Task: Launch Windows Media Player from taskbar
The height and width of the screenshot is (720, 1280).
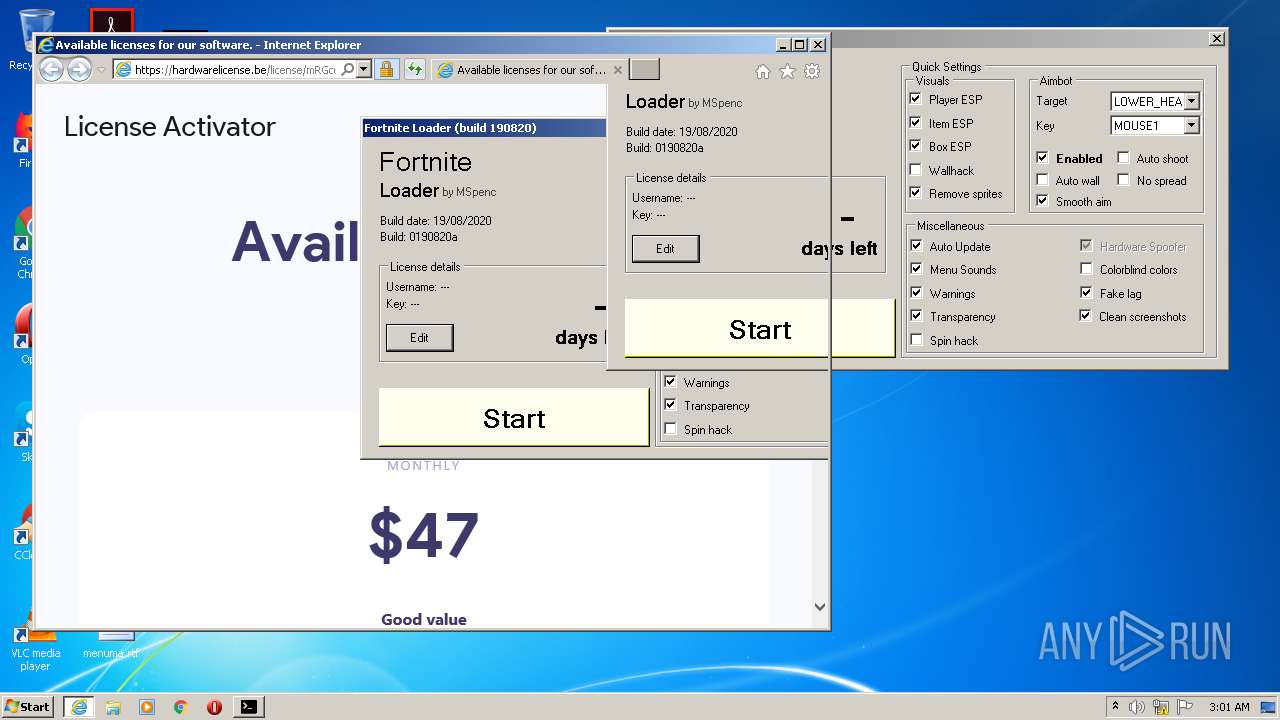Action: tap(147, 706)
